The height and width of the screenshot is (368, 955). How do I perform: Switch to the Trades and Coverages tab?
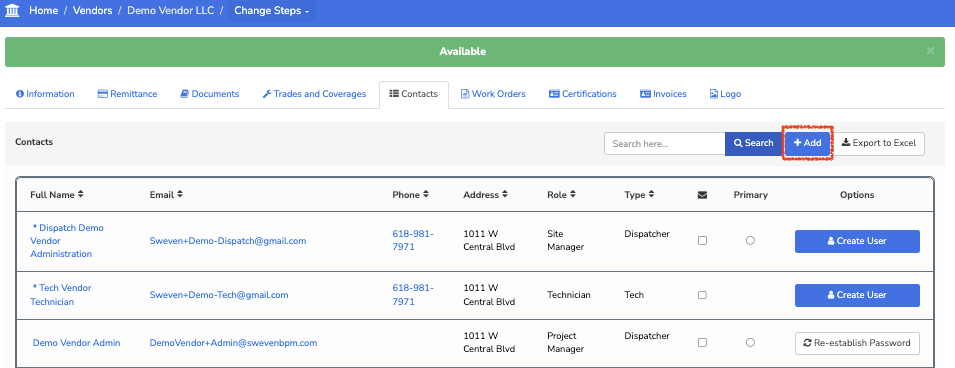pos(314,94)
